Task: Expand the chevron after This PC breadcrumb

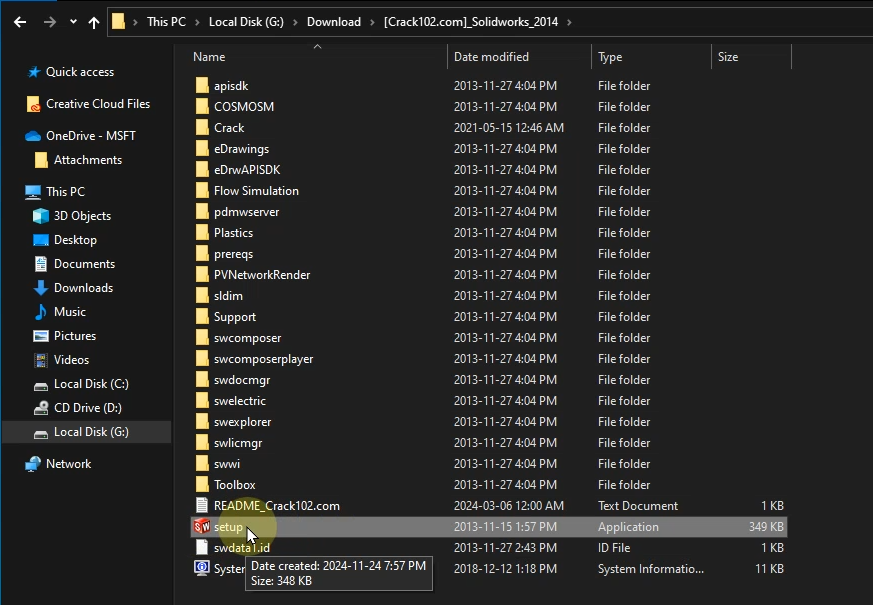Action: (x=199, y=22)
